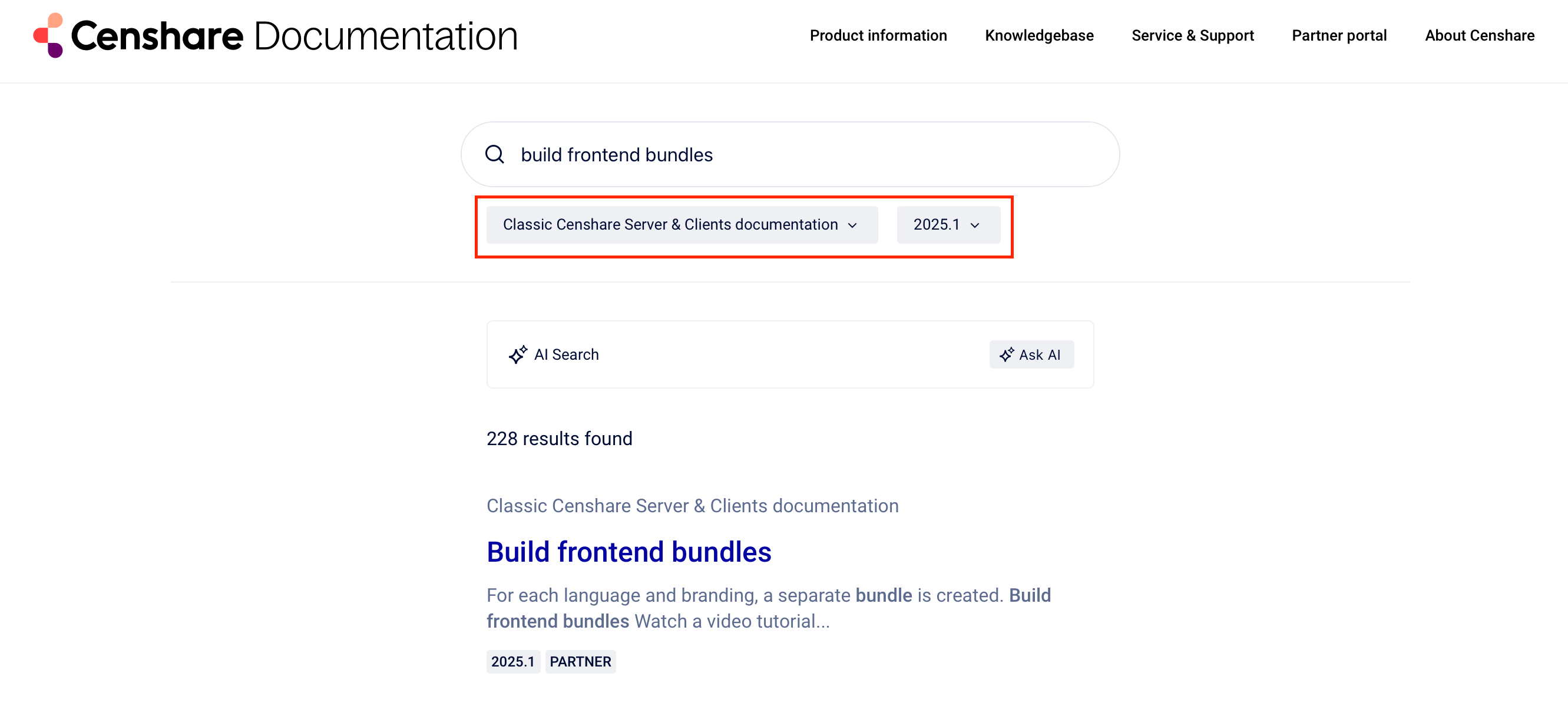Click the sparkle icon in Ask AI
Image resolution: width=1568 pixels, height=703 pixels.
(1006, 355)
